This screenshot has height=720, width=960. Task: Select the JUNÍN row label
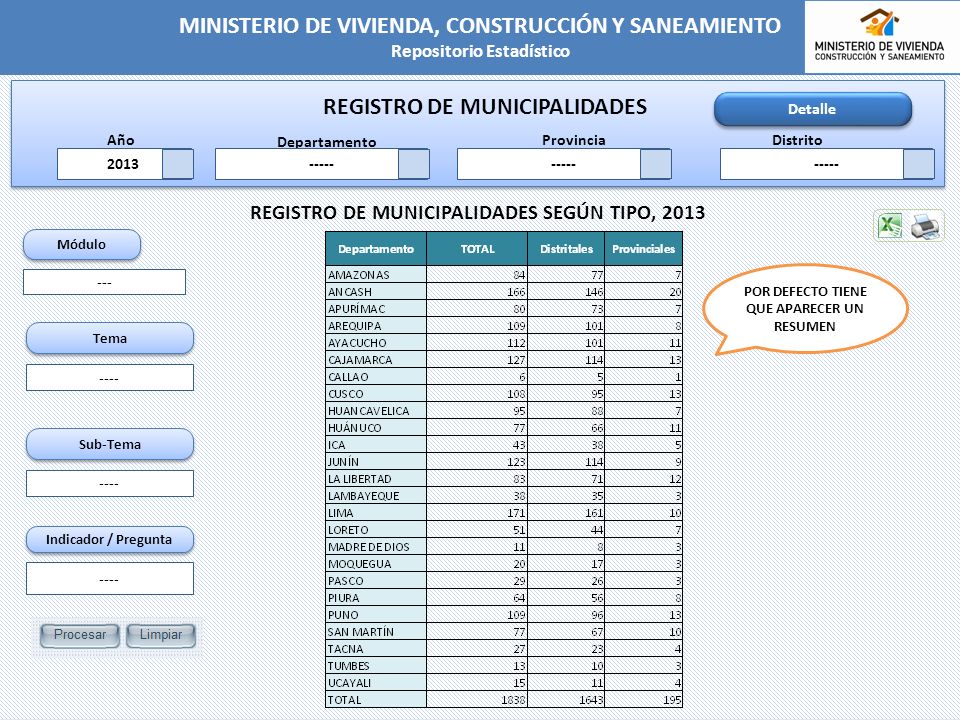[343, 462]
